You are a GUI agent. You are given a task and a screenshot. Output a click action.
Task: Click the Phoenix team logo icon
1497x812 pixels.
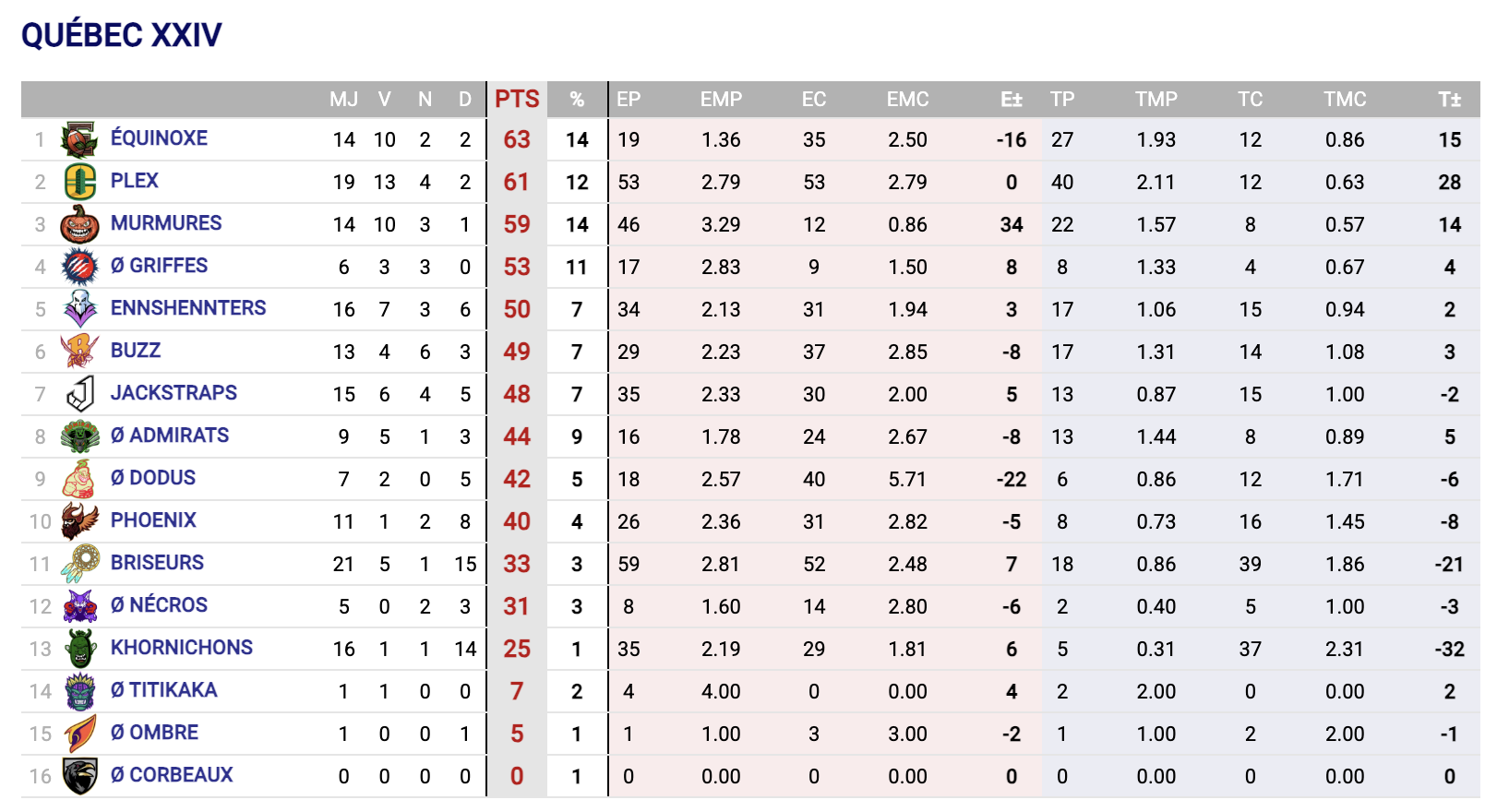(x=79, y=521)
